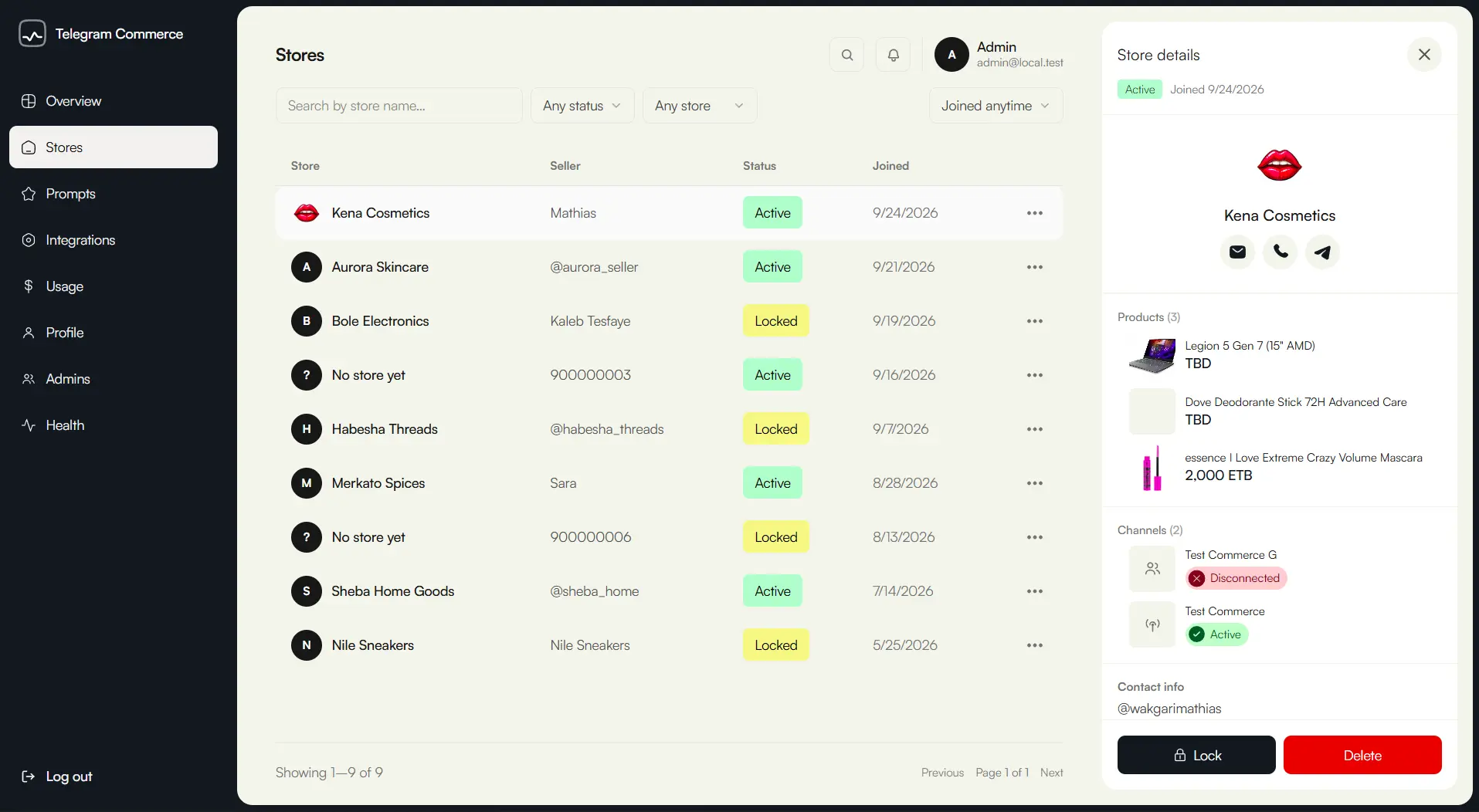
Task: Go to Next page of stores
Action: (1051, 773)
